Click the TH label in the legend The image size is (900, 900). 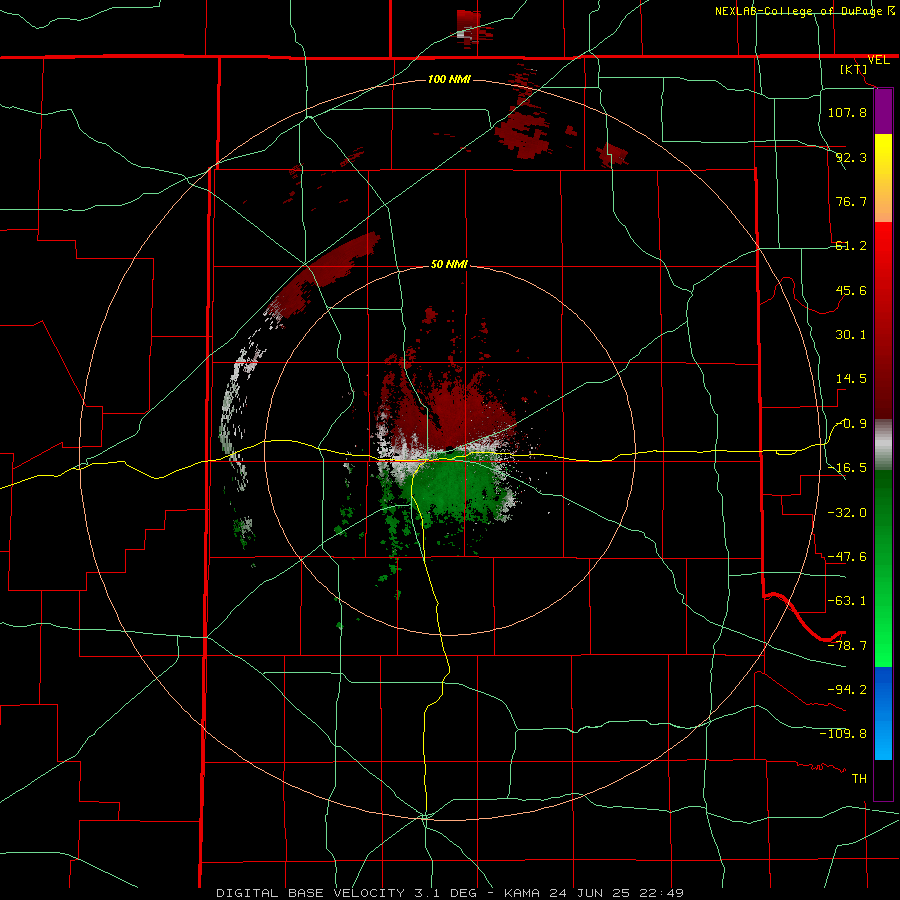[859, 778]
